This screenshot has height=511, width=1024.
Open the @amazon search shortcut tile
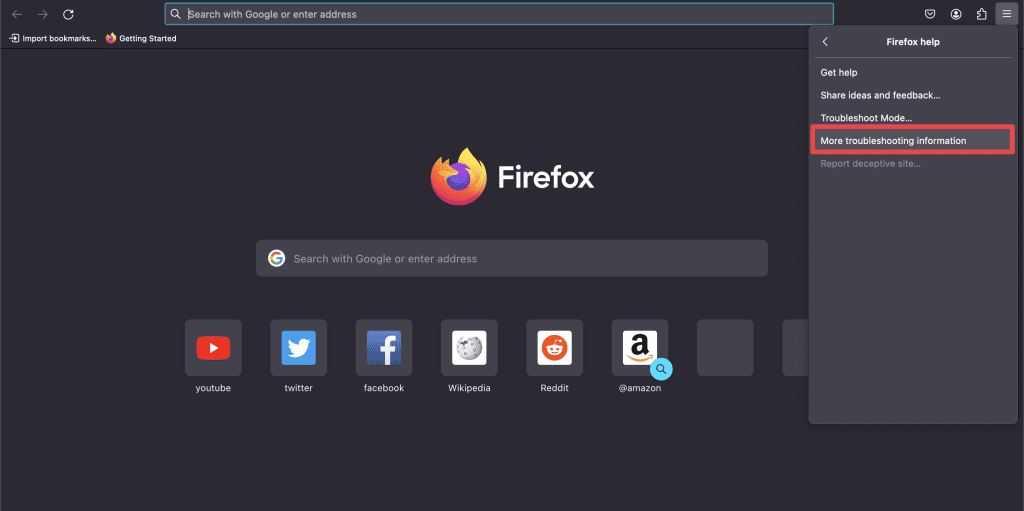[x=640, y=348]
